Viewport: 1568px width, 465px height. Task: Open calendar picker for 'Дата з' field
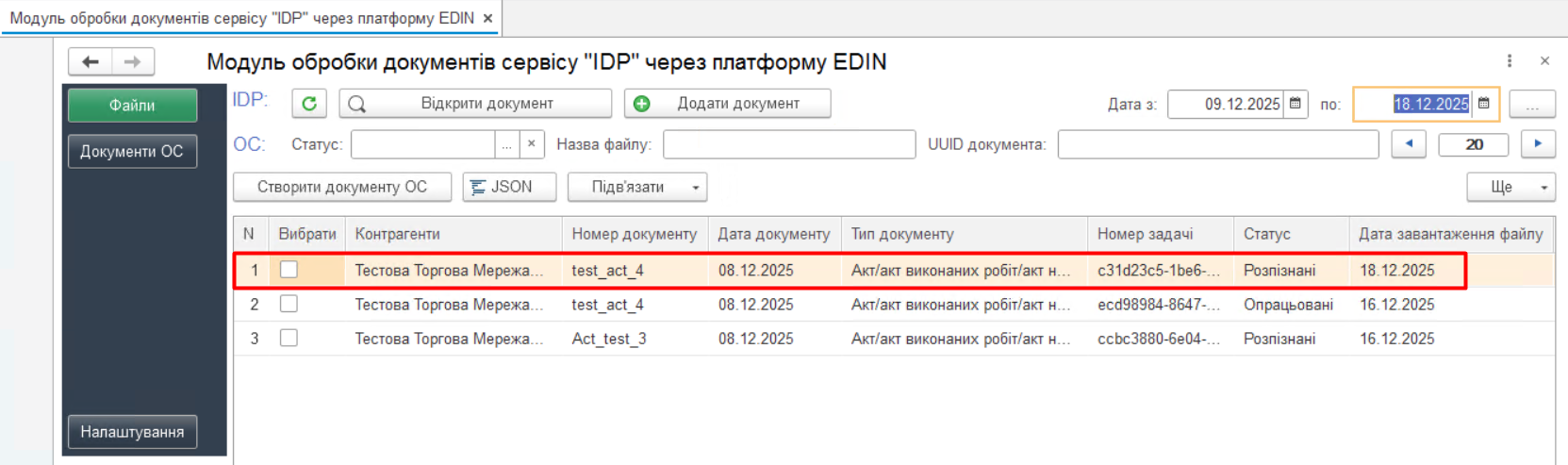coord(1296,104)
